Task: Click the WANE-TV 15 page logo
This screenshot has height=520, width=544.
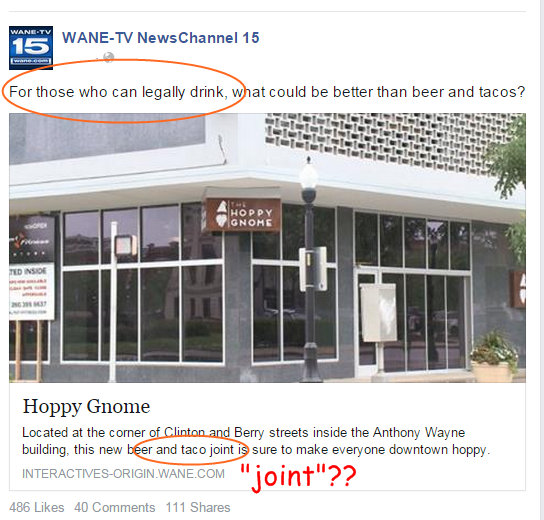Action: (x=31, y=48)
